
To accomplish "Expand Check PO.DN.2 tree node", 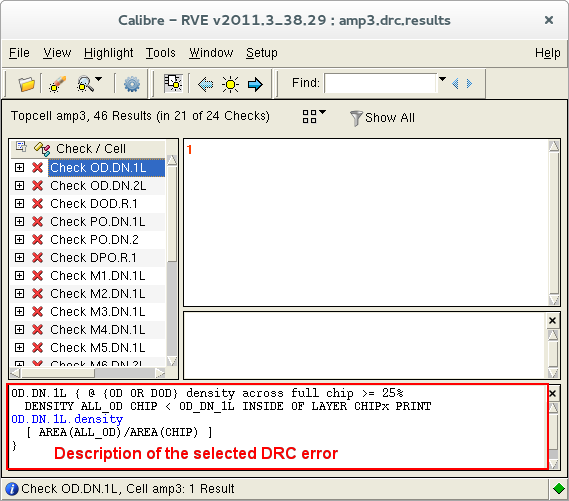I will point(19,239).
